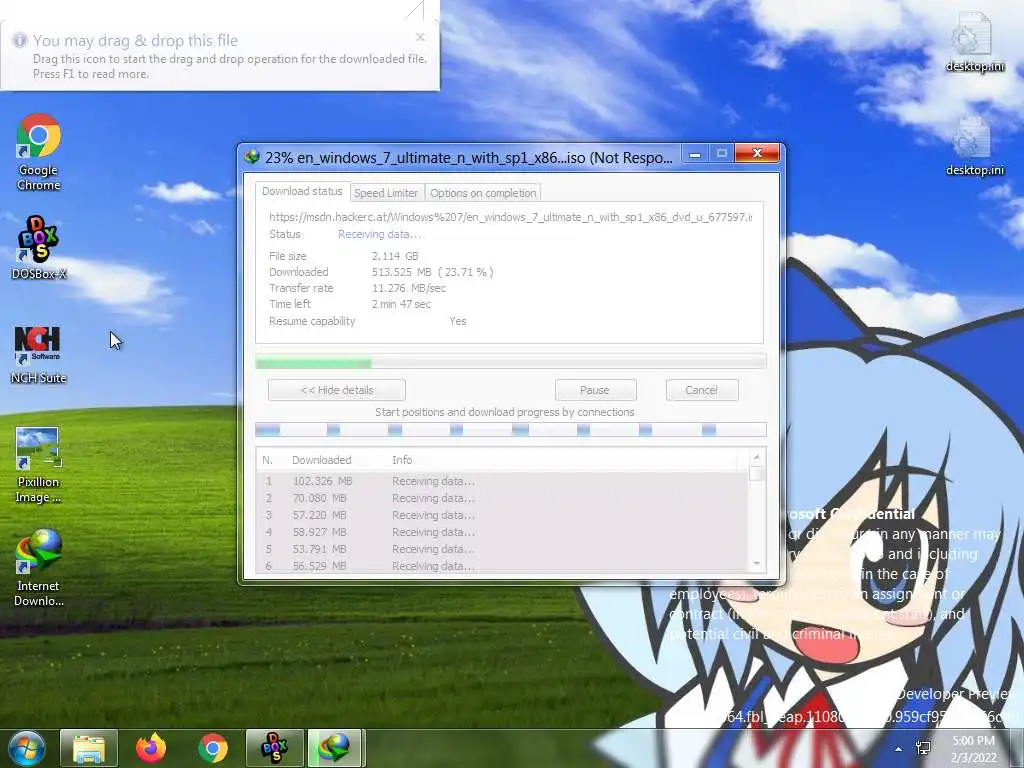Click the network icon in system tray
This screenshot has width=1024, height=768.
click(923, 748)
